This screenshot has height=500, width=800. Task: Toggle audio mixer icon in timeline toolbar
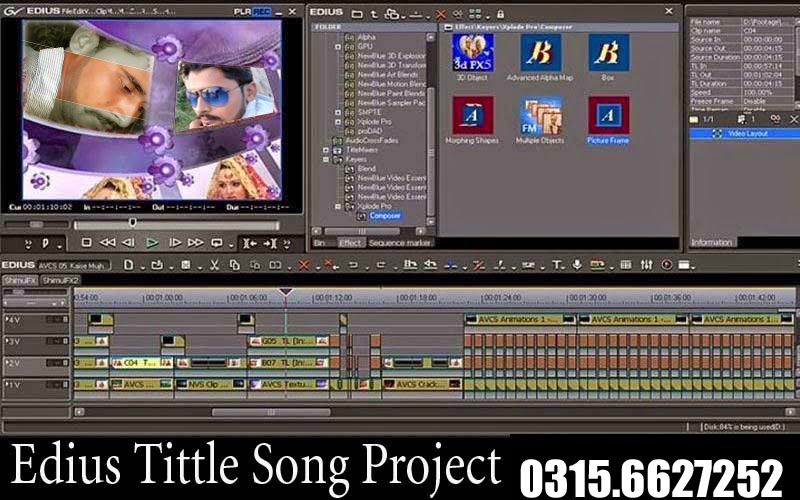pos(646,265)
